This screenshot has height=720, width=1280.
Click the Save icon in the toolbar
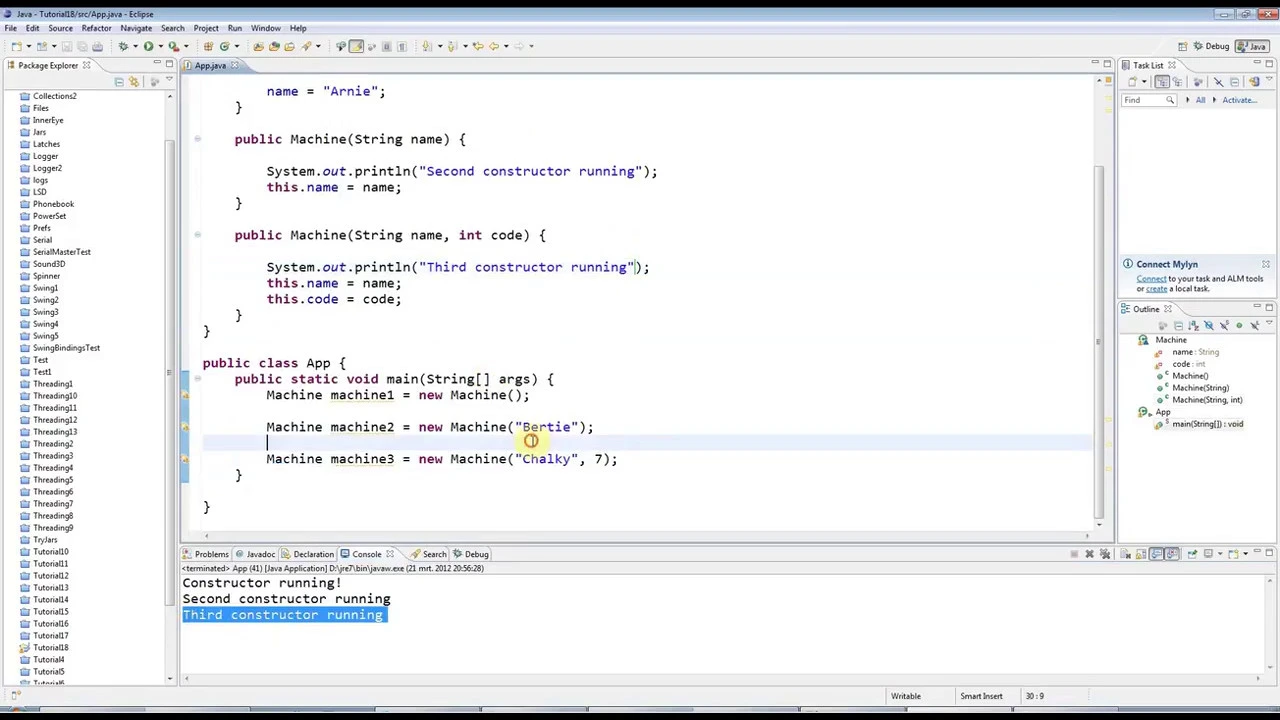(x=67, y=46)
